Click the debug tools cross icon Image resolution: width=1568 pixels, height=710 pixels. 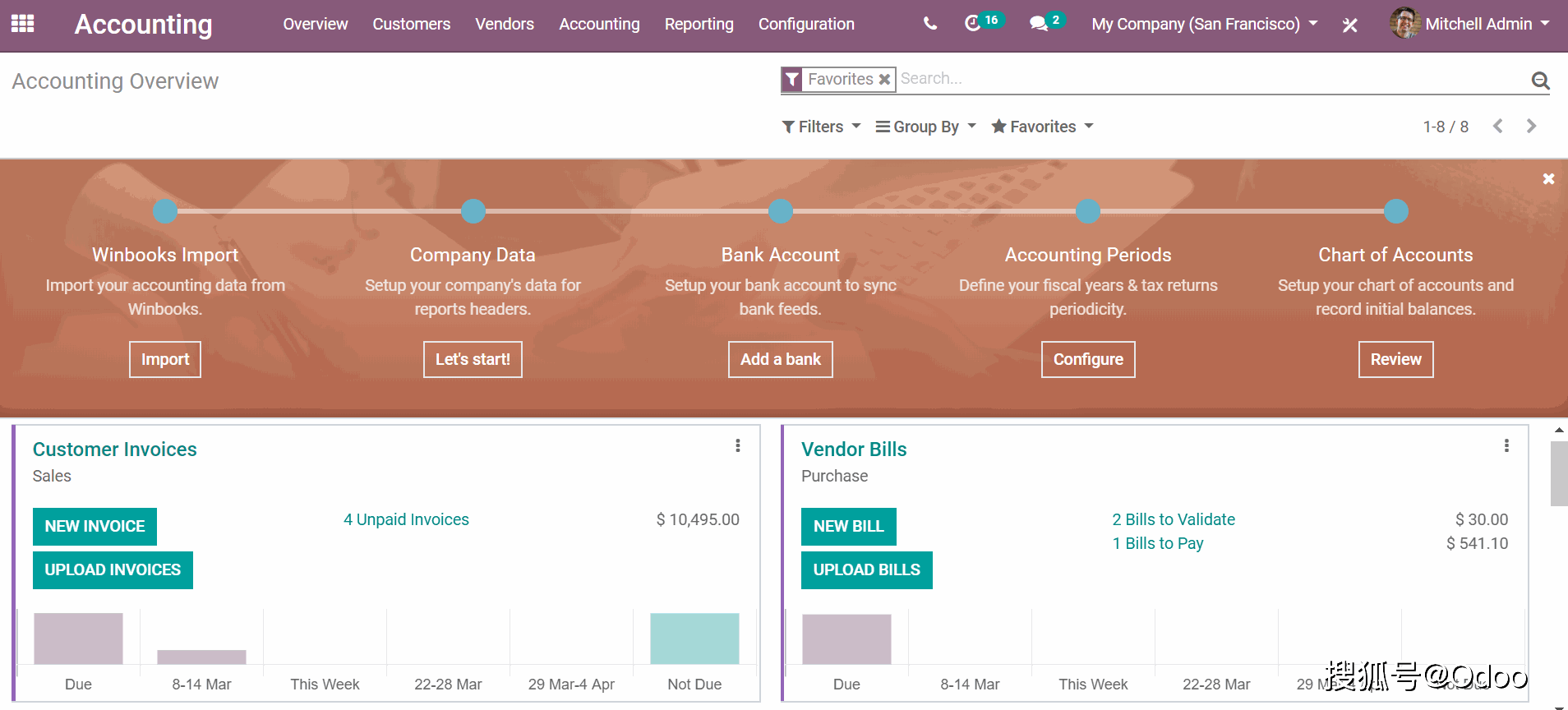[1349, 25]
